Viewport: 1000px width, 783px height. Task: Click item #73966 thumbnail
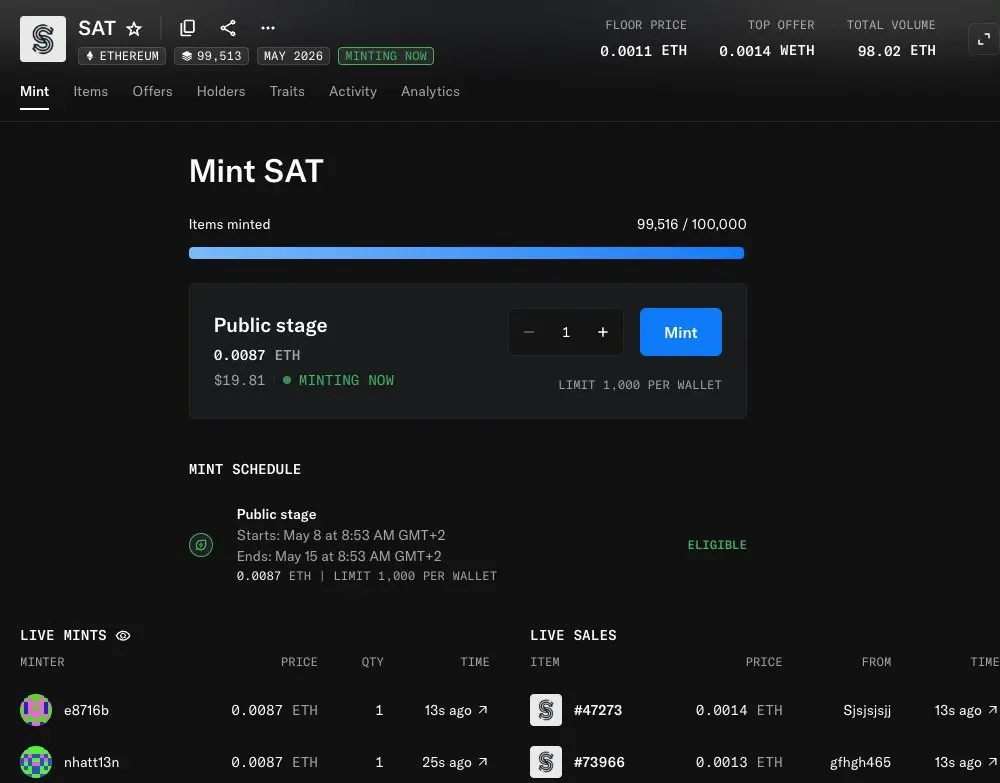tap(546, 762)
